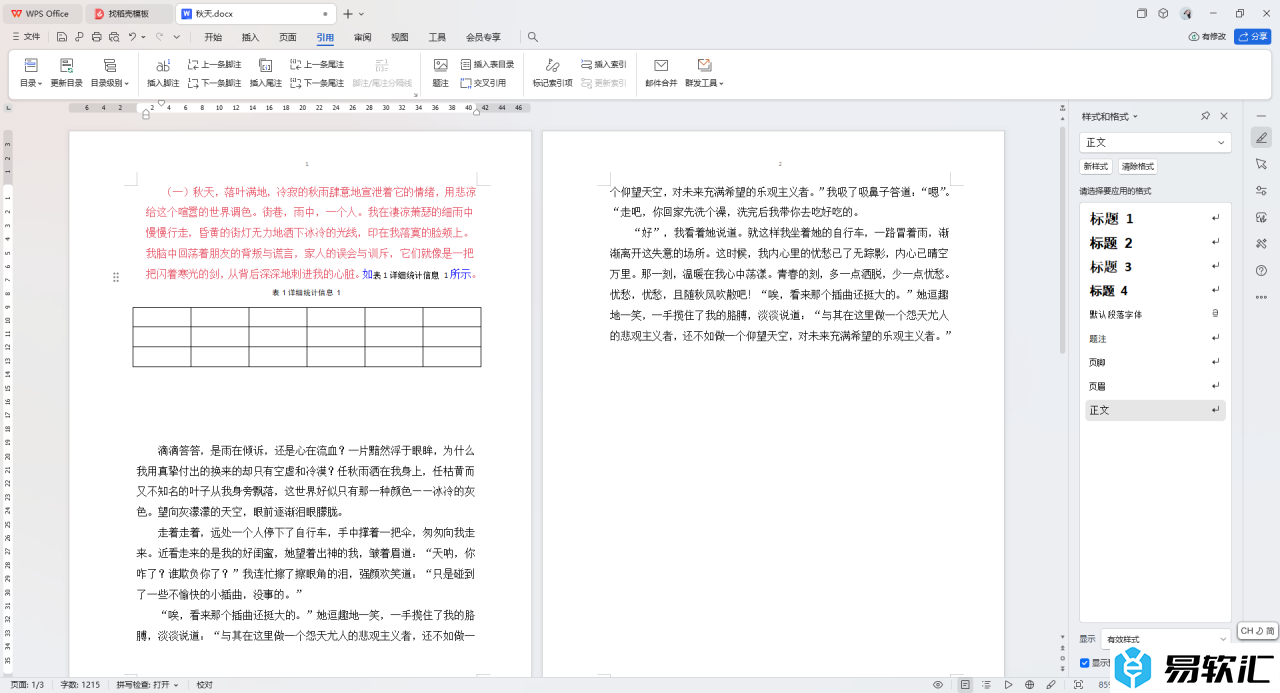Click the vertical document scrollbar
This screenshot has width=1280, height=693.
pyautogui.click(x=1062, y=240)
